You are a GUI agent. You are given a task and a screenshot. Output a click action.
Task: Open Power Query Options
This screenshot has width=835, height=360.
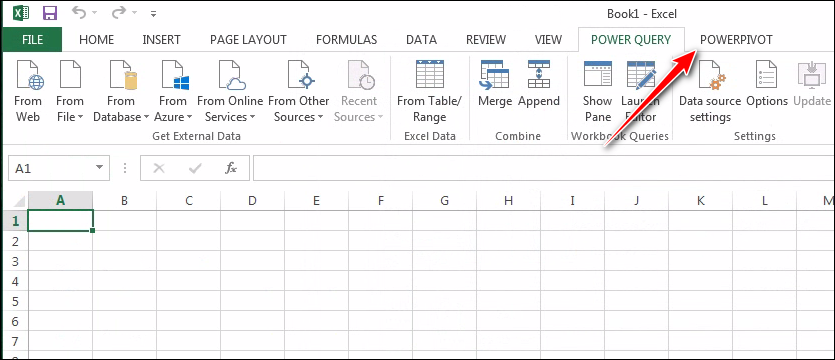click(x=767, y=84)
